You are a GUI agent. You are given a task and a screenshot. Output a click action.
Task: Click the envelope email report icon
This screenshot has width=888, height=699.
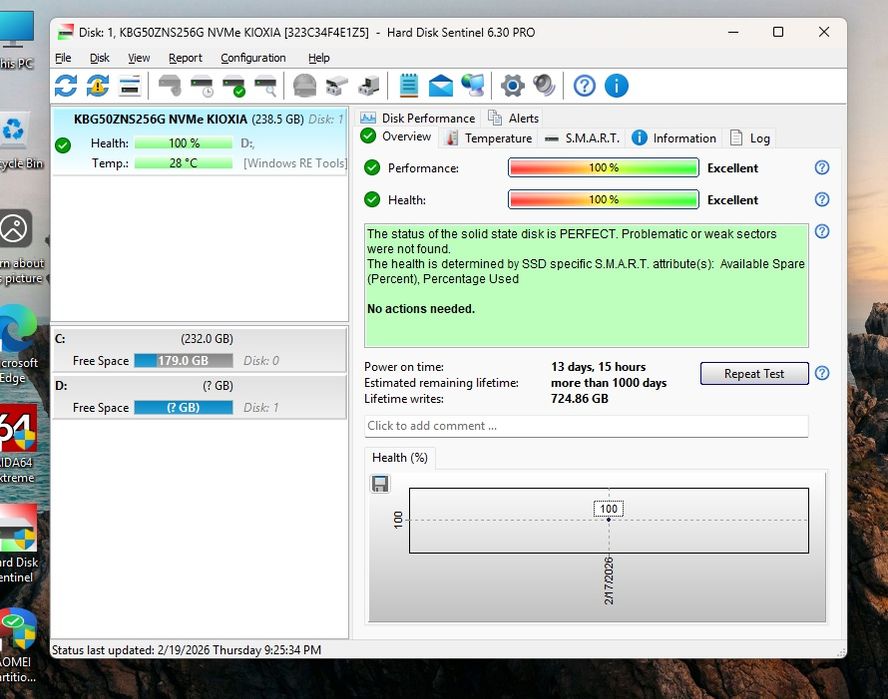(x=441, y=86)
